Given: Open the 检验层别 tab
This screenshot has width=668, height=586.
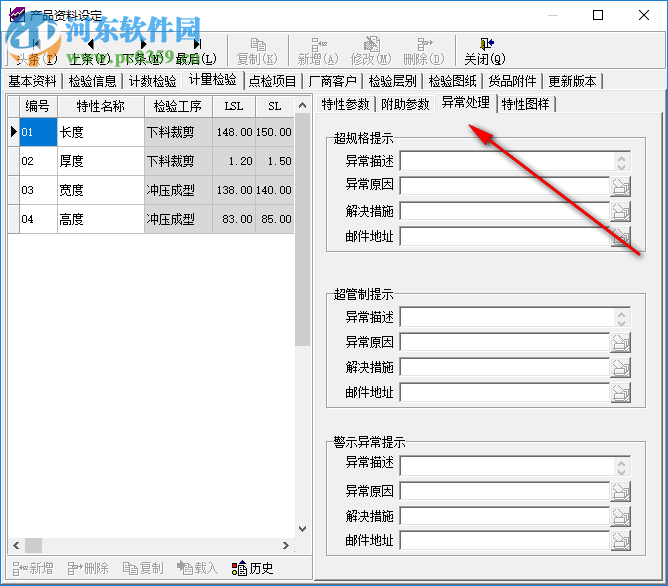Looking at the screenshot, I should click(x=393, y=81).
